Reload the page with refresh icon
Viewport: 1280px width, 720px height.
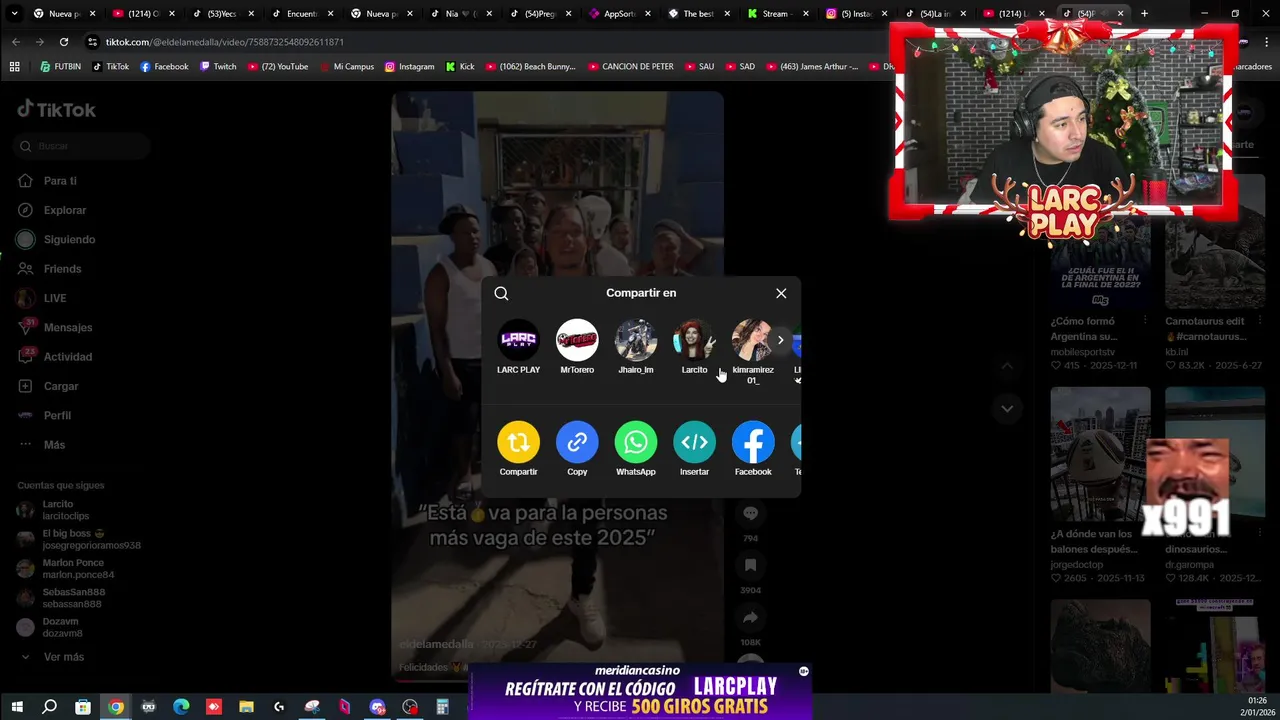pyautogui.click(x=63, y=42)
